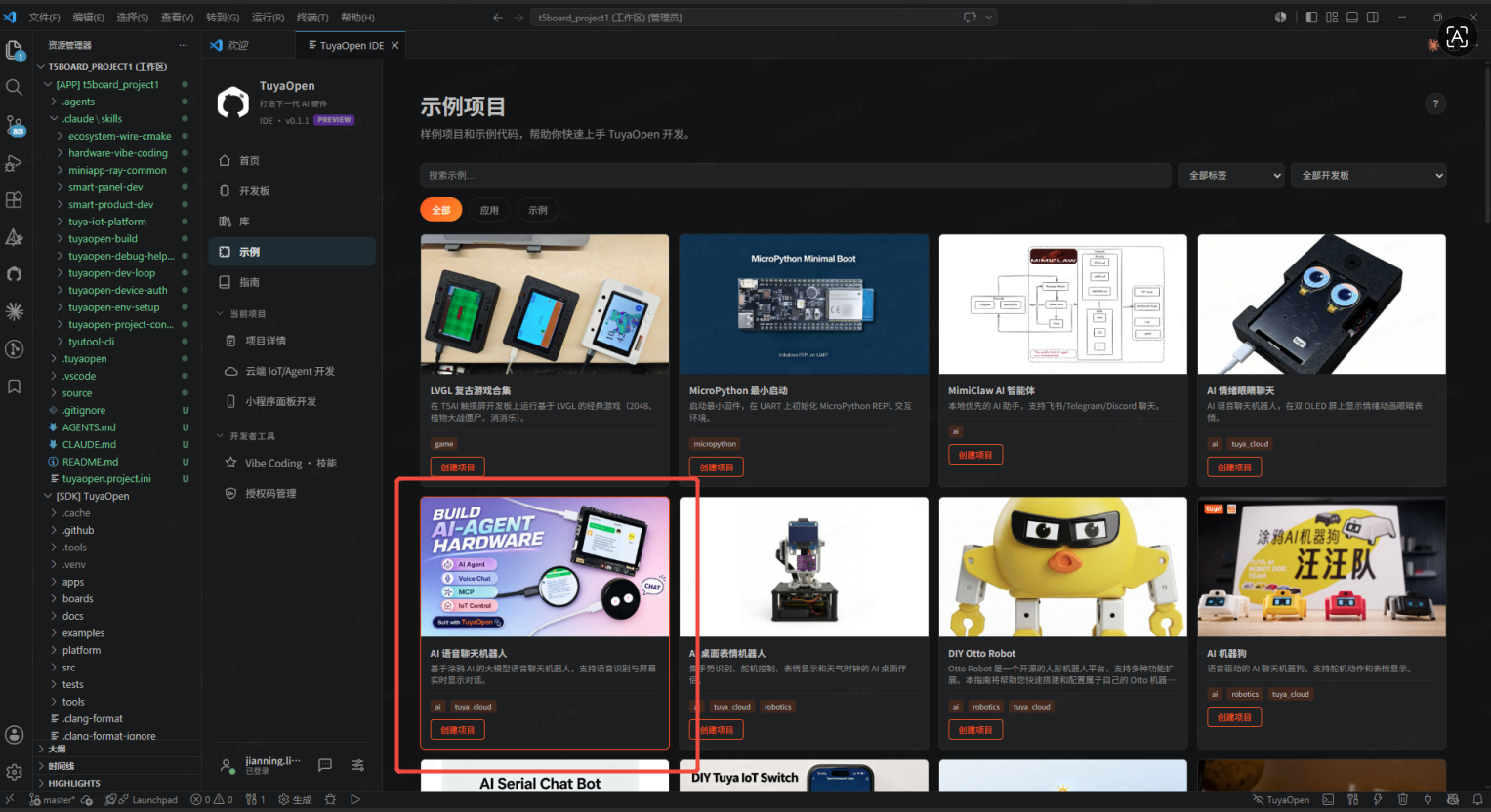Open the 文件(F) menu

[x=45, y=17]
